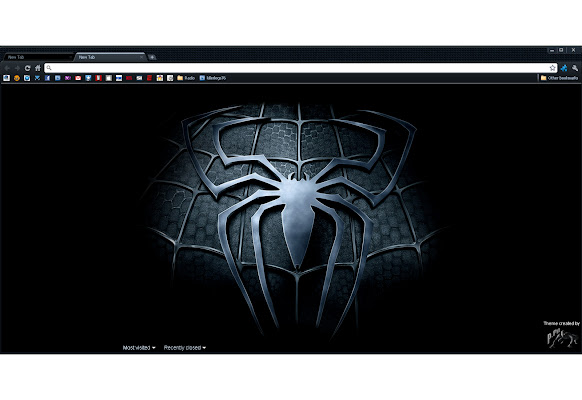Open the Radio bookmarks folder
Image resolution: width=582 pixels, height=400 pixels.
click(x=186, y=78)
